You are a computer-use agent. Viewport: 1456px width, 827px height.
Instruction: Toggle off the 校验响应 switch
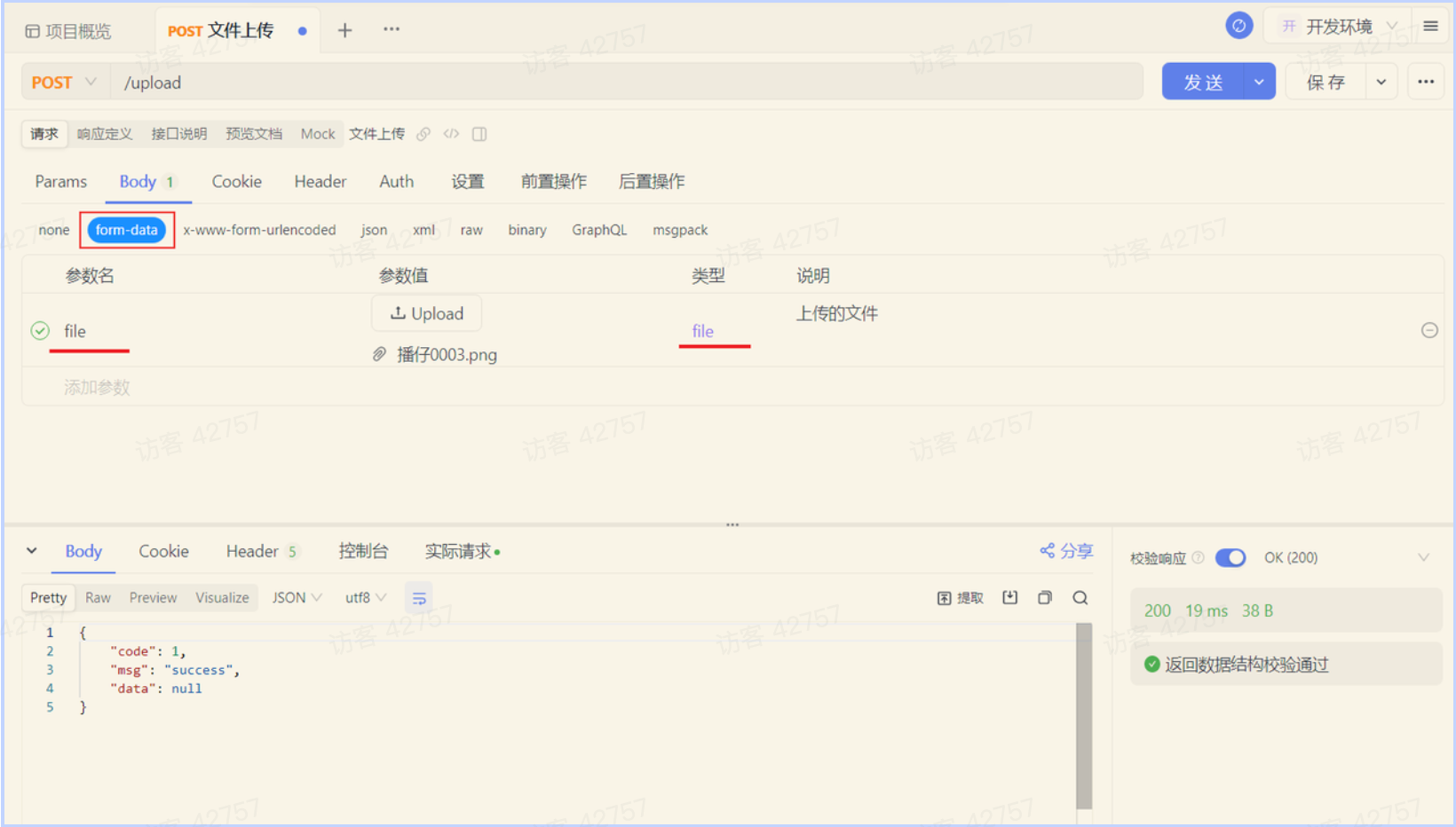(x=1230, y=557)
